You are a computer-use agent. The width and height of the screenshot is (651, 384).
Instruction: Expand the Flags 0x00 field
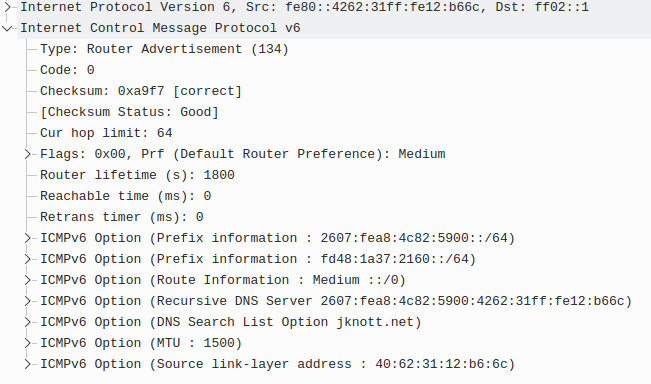point(27,154)
